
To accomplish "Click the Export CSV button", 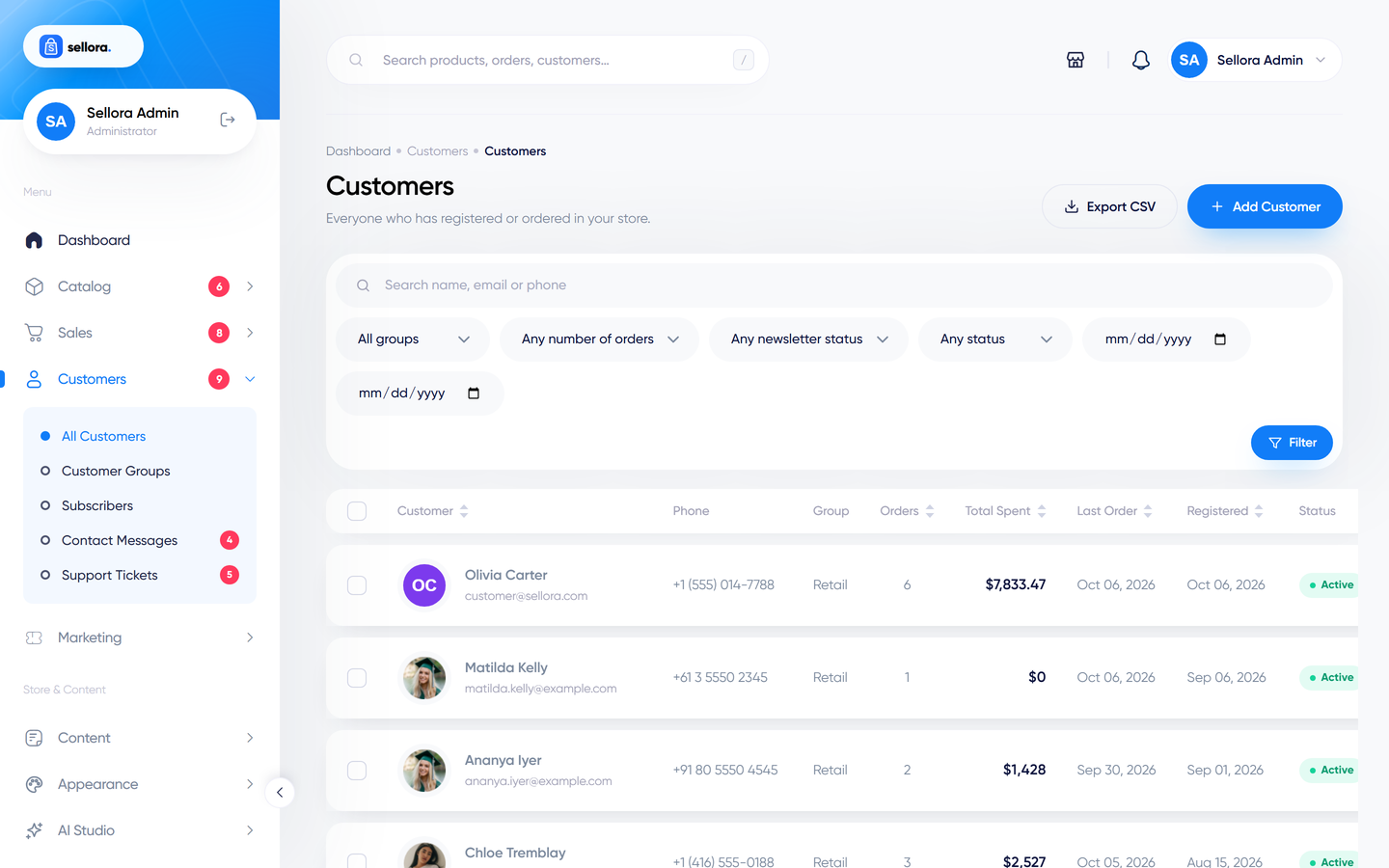I will [x=1109, y=206].
